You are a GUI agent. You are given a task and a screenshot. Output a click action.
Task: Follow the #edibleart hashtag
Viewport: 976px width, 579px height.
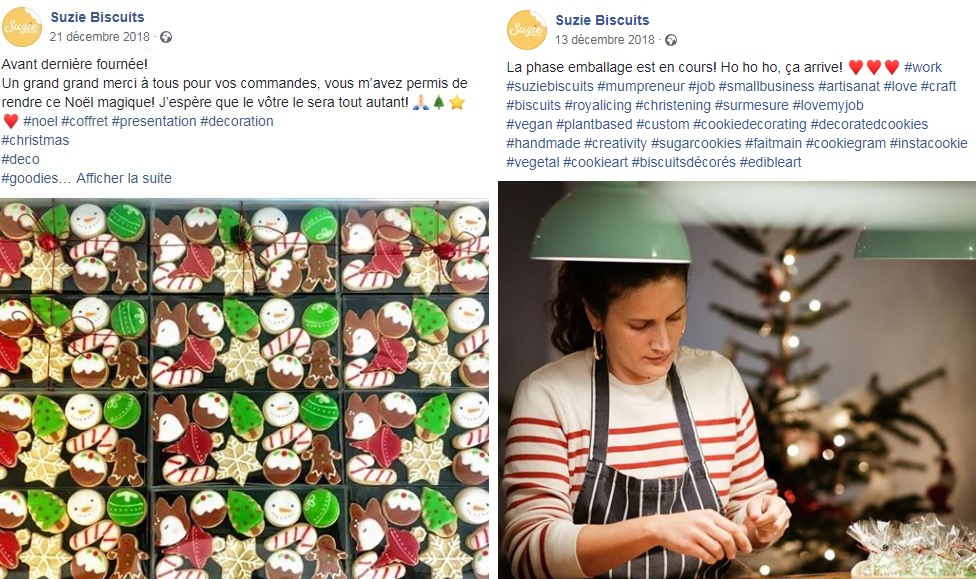(x=770, y=162)
